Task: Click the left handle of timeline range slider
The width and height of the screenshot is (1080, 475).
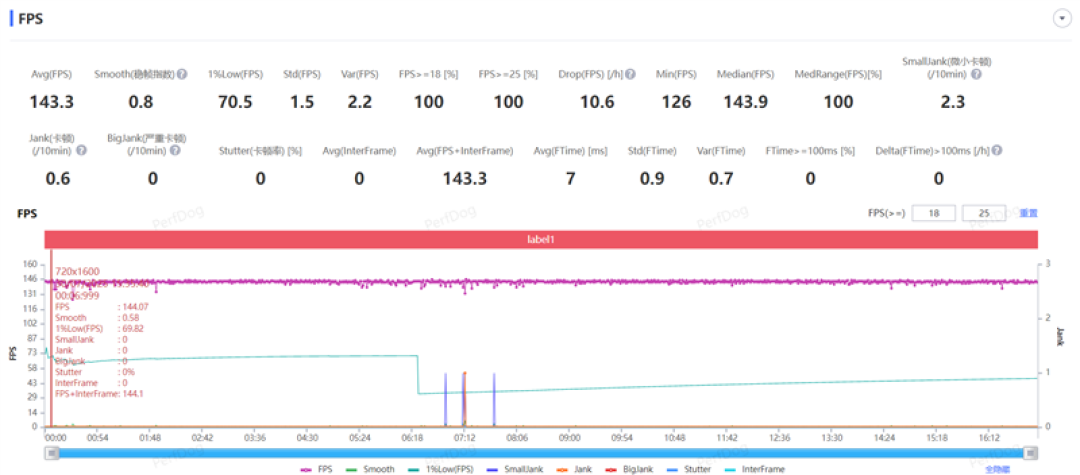Action: point(52,452)
